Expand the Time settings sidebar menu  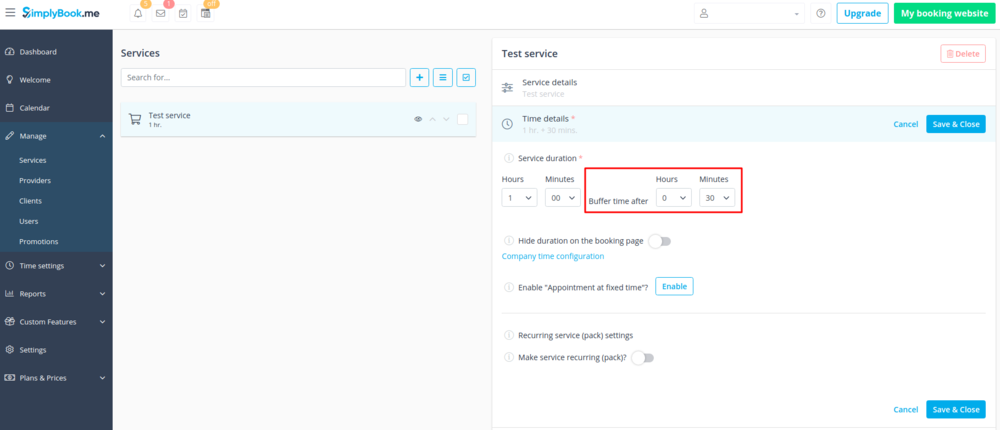pos(56,266)
